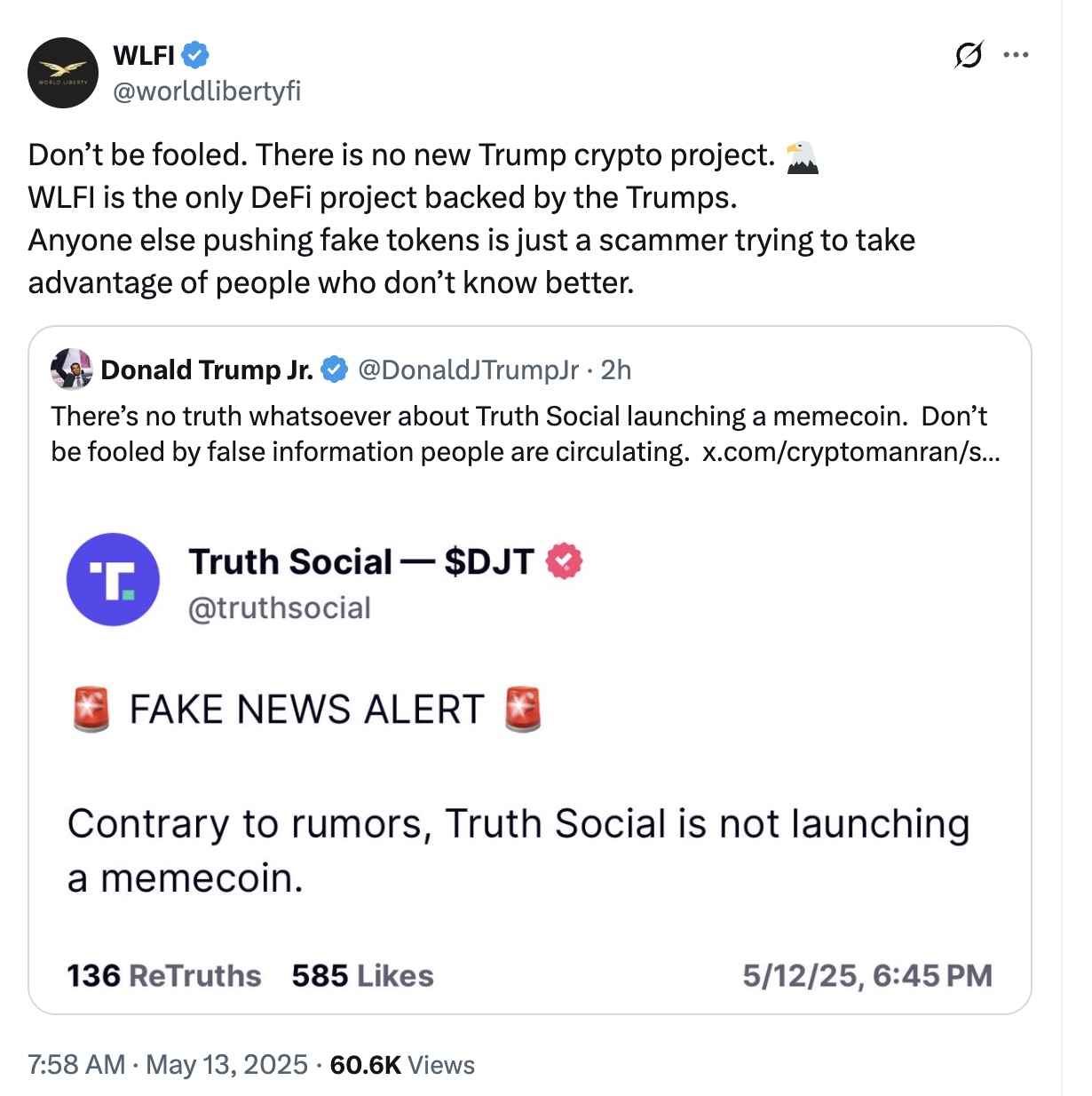Click the WLFI profile avatar

63,73
